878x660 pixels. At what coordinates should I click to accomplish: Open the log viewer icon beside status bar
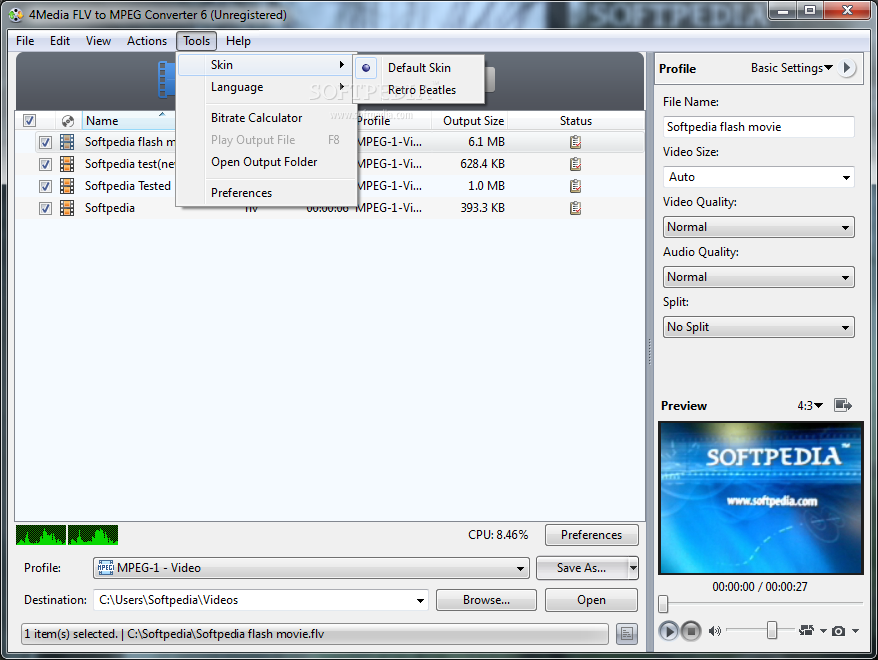627,634
